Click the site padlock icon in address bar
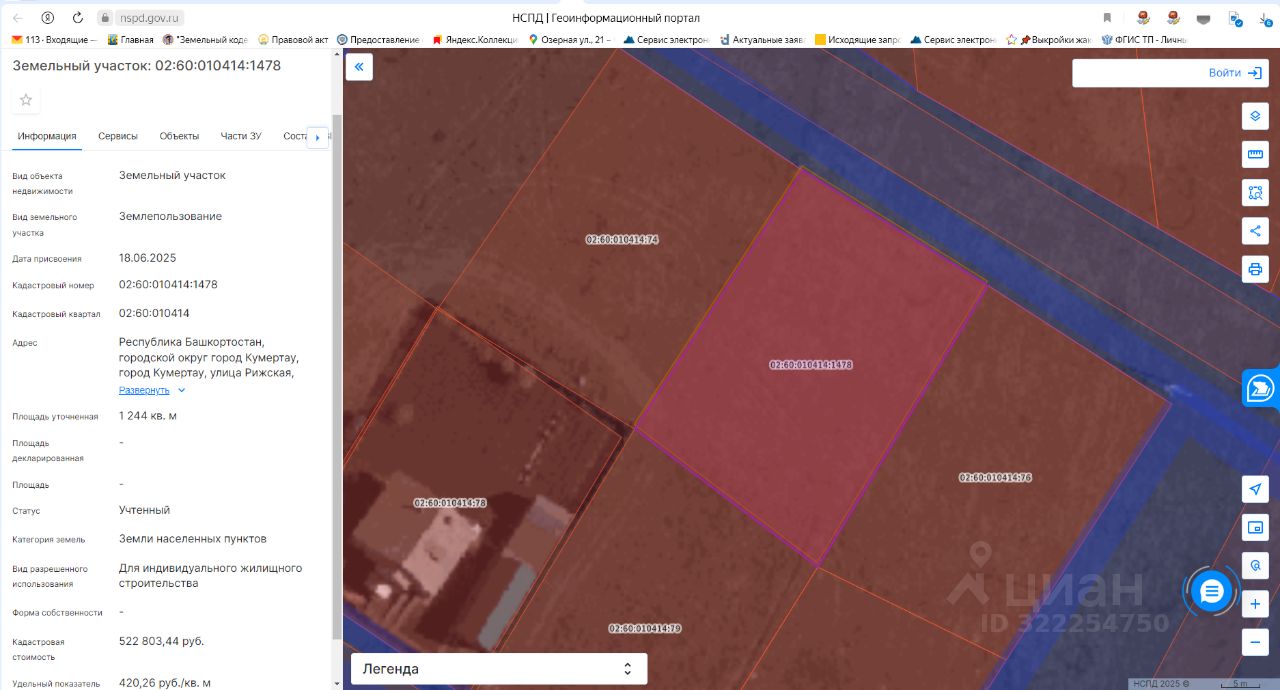 tap(105, 18)
